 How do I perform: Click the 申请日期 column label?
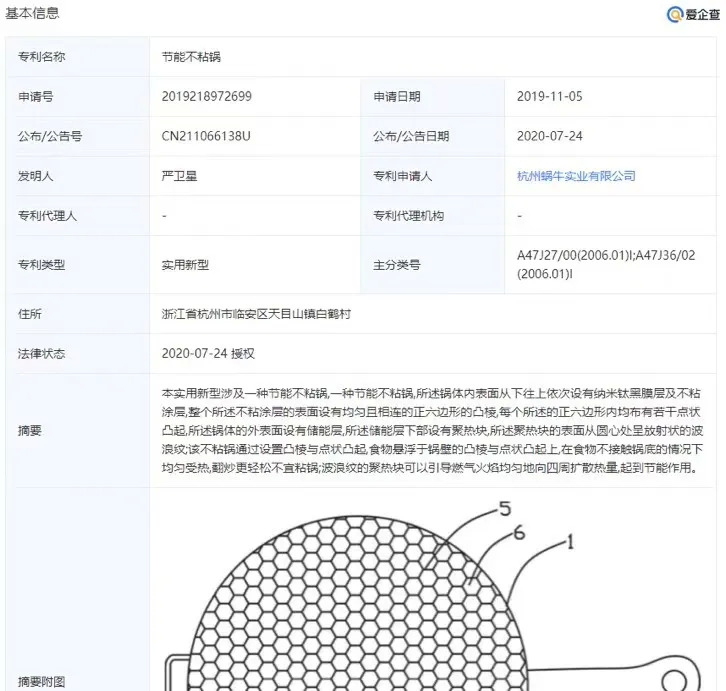pyautogui.click(x=397, y=96)
